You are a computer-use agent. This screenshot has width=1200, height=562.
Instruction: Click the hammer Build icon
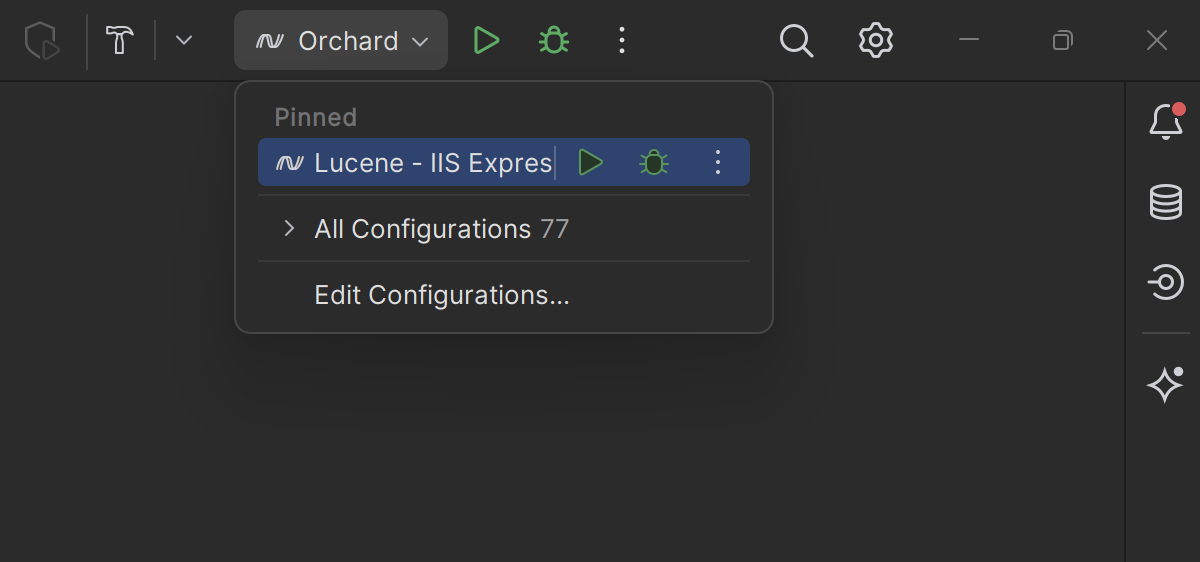click(x=121, y=41)
